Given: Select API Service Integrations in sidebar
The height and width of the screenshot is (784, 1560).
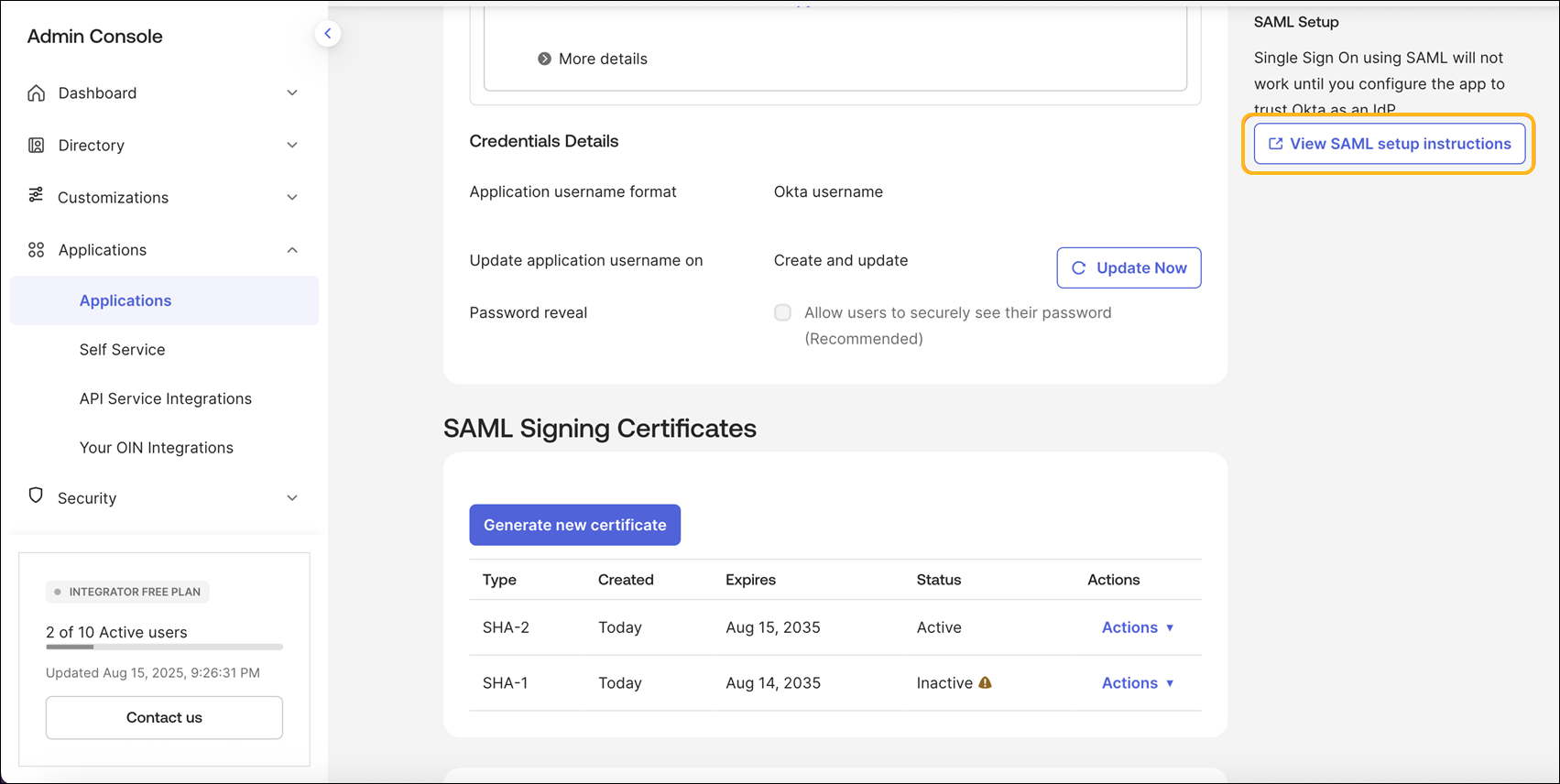Looking at the screenshot, I should point(165,398).
